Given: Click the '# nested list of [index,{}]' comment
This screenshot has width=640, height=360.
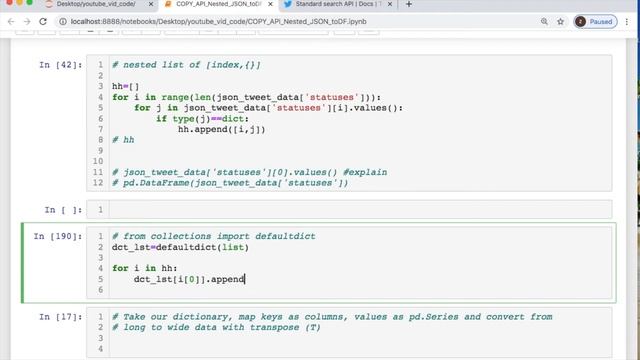Looking at the screenshot, I should coord(186,65).
